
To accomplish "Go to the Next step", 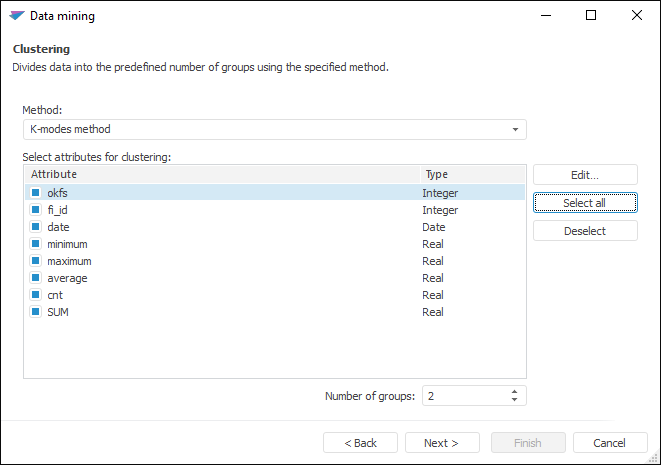I will click(441, 443).
